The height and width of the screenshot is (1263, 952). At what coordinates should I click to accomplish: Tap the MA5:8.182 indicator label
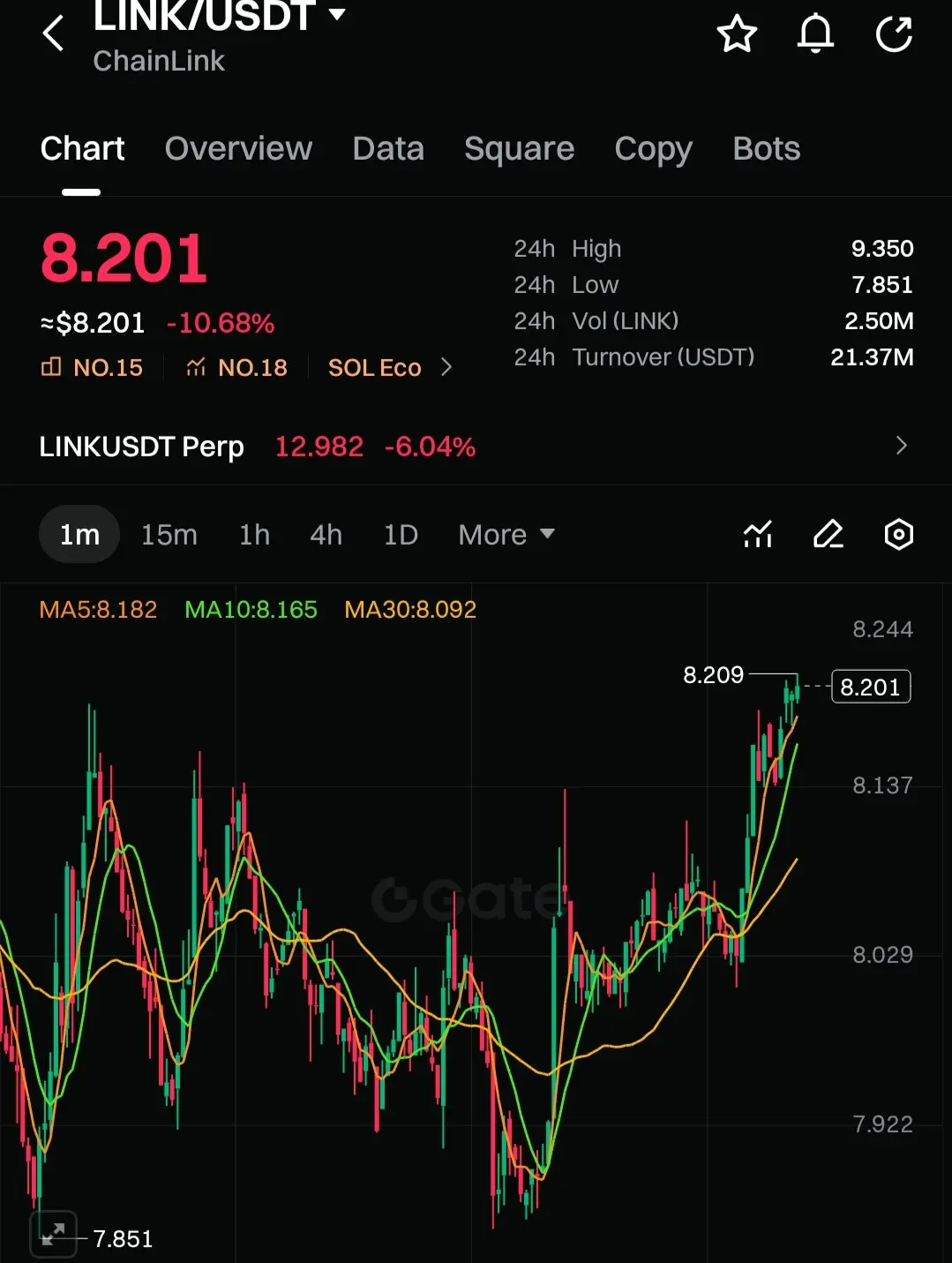click(98, 609)
